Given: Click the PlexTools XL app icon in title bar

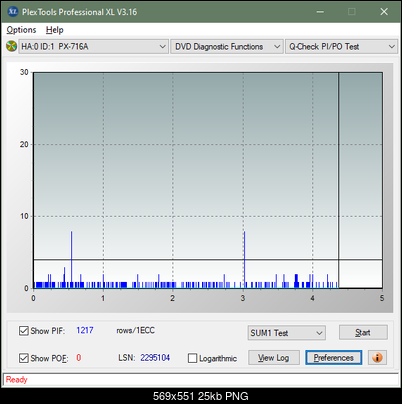Looking at the screenshot, I should point(12,12).
